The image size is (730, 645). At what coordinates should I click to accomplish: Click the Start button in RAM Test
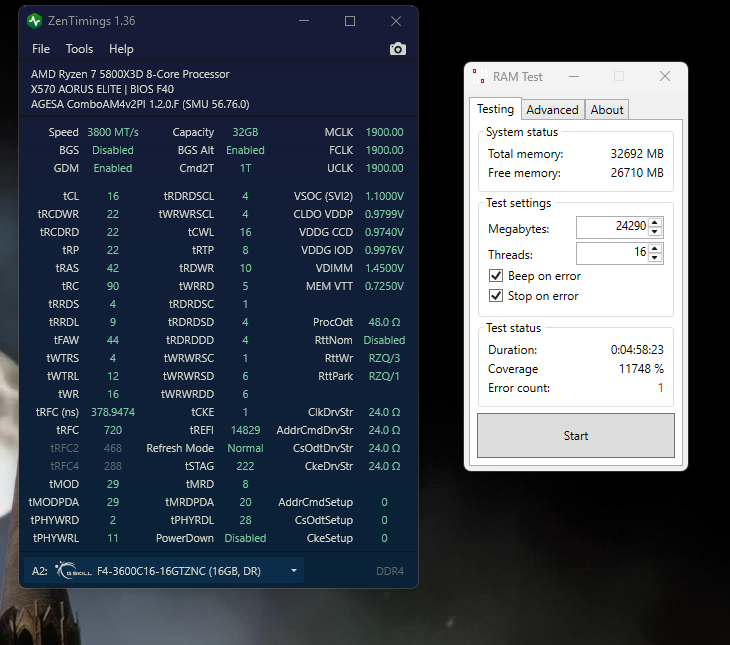575,435
